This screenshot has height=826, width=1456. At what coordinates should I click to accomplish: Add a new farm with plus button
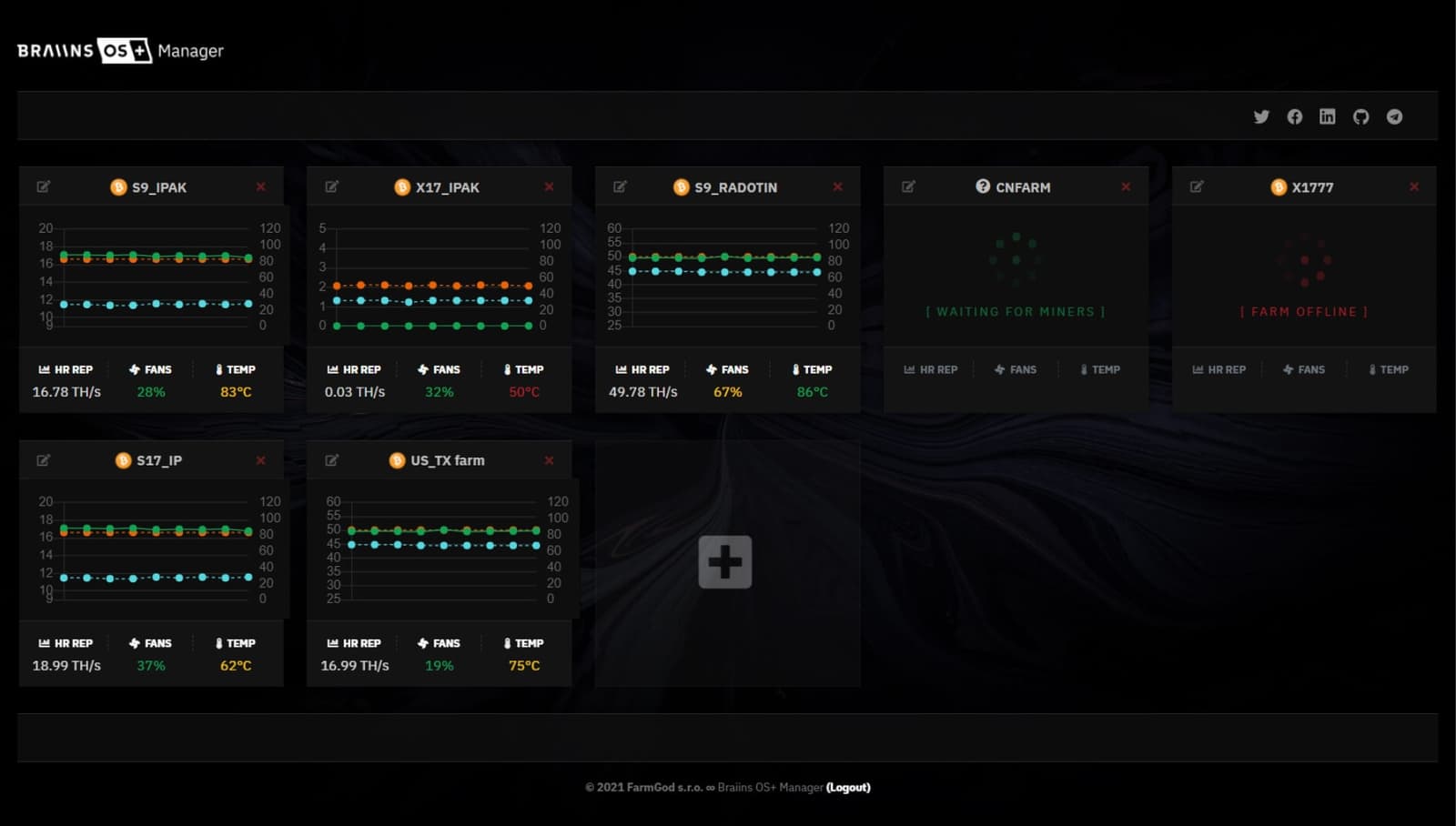coord(725,562)
